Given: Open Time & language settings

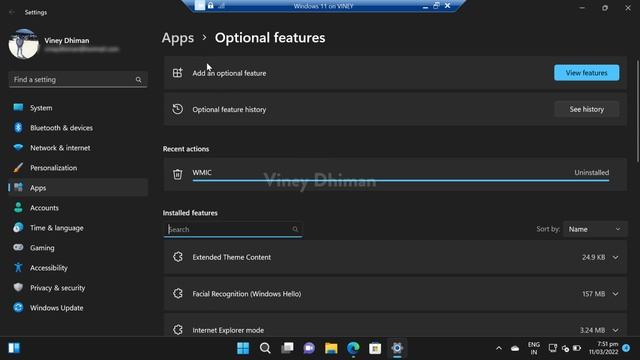Looking at the screenshot, I should coord(78,228).
